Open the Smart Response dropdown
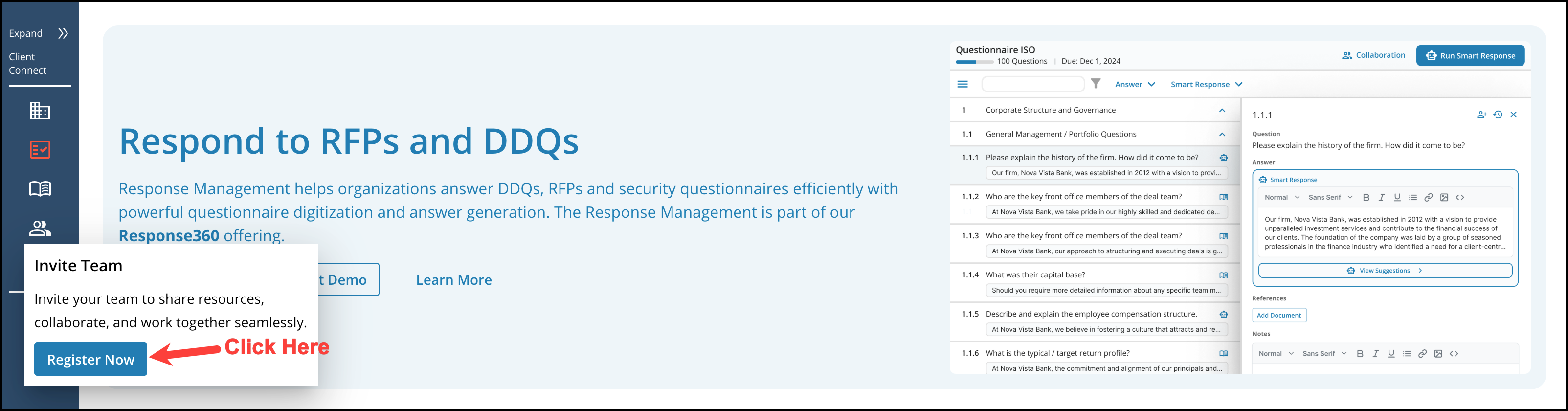1568x411 pixels. (1207, 84)
